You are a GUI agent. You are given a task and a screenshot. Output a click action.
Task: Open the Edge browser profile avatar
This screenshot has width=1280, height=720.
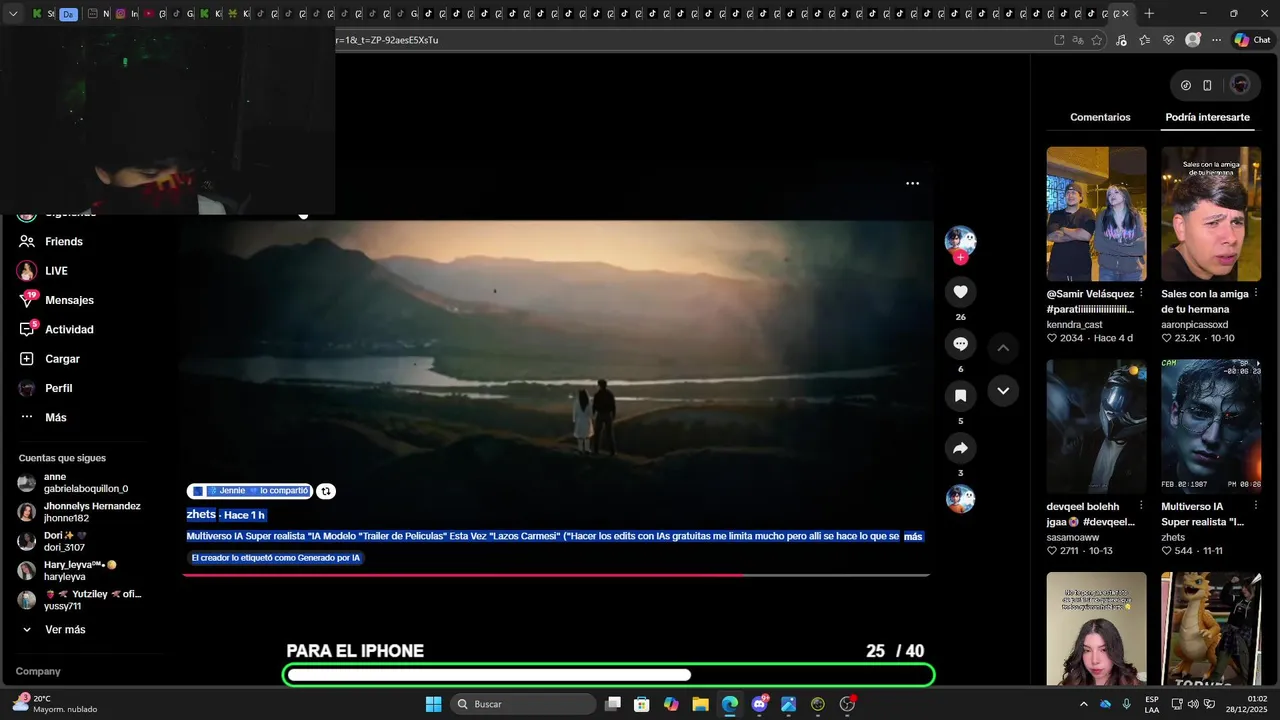pos(1192,40)
